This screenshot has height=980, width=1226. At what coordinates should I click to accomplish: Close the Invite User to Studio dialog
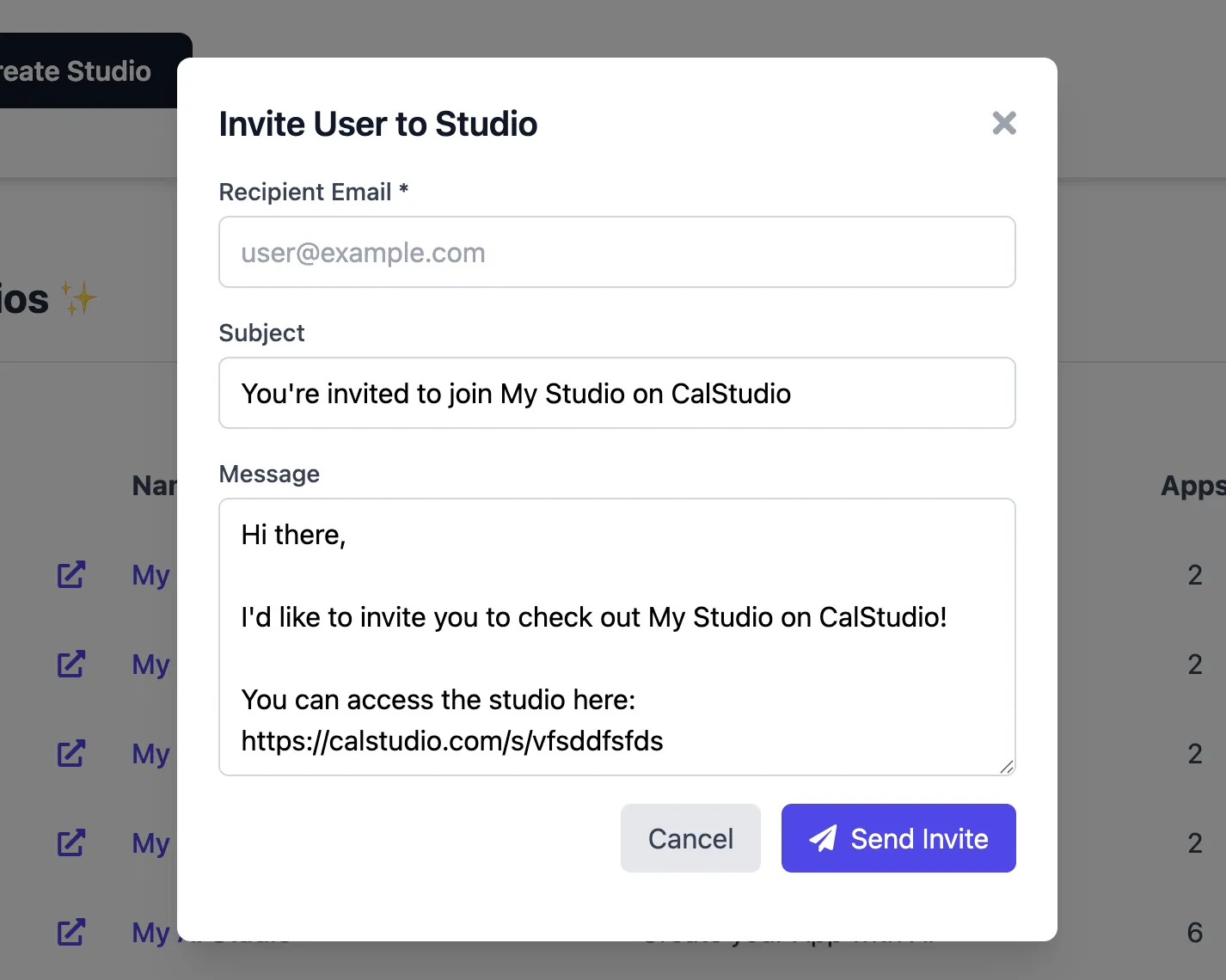point(1003,123)
